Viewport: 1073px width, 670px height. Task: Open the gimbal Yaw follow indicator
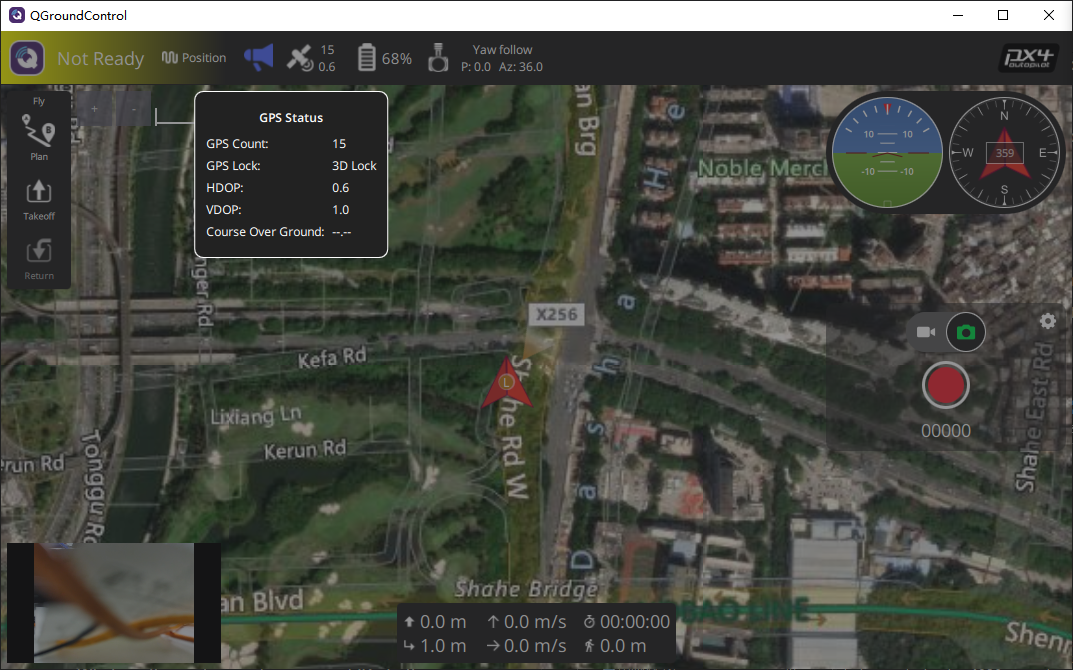[x=486, y=58]
